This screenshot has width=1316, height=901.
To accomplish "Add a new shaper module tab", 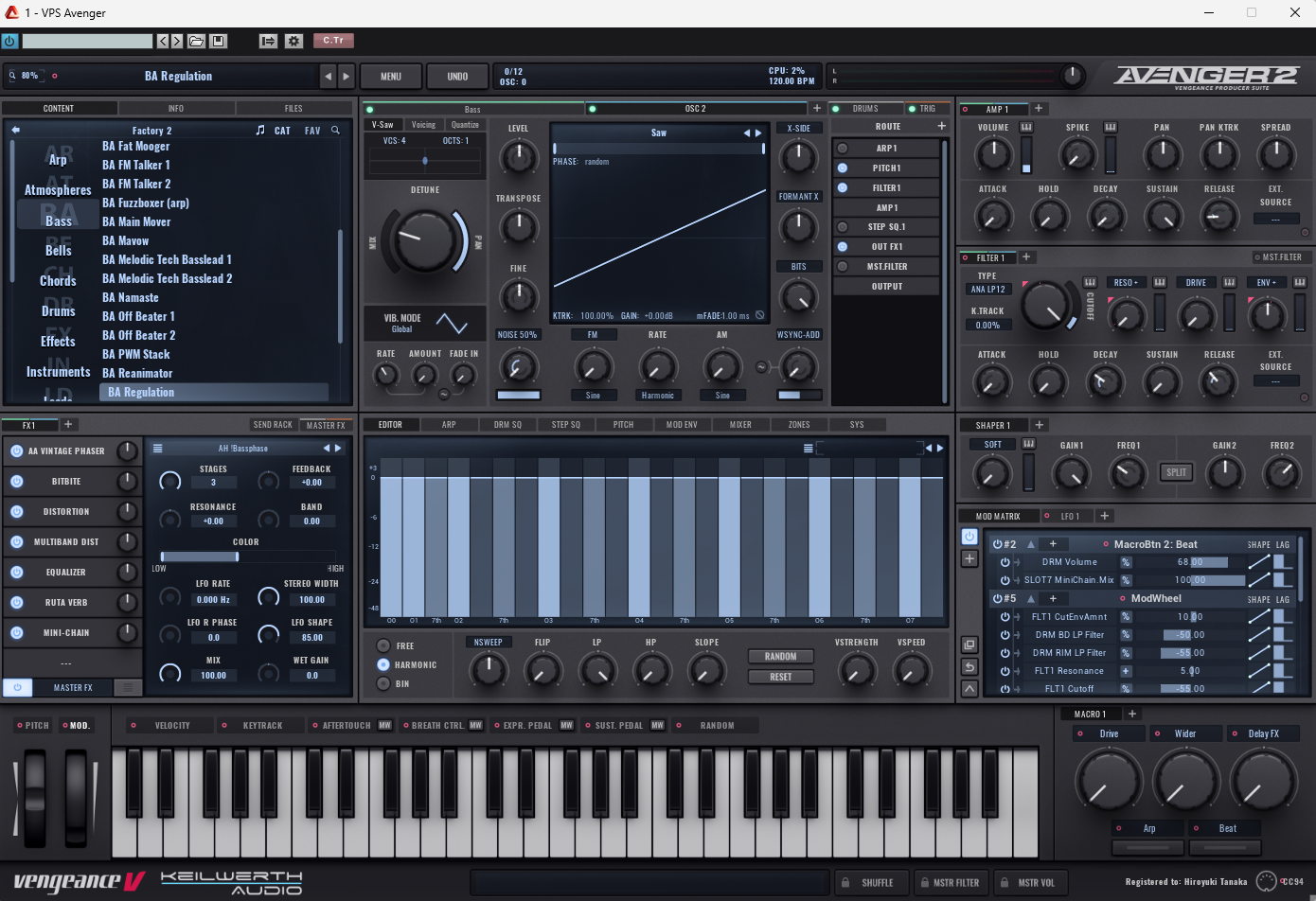I will coord(1039,424).
